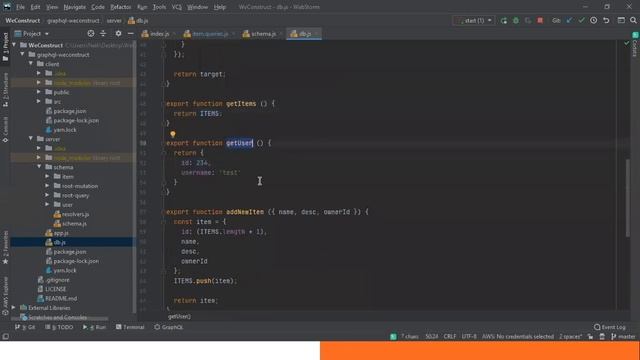
Task: Open the Navigate menu
Action: (75, 7)
